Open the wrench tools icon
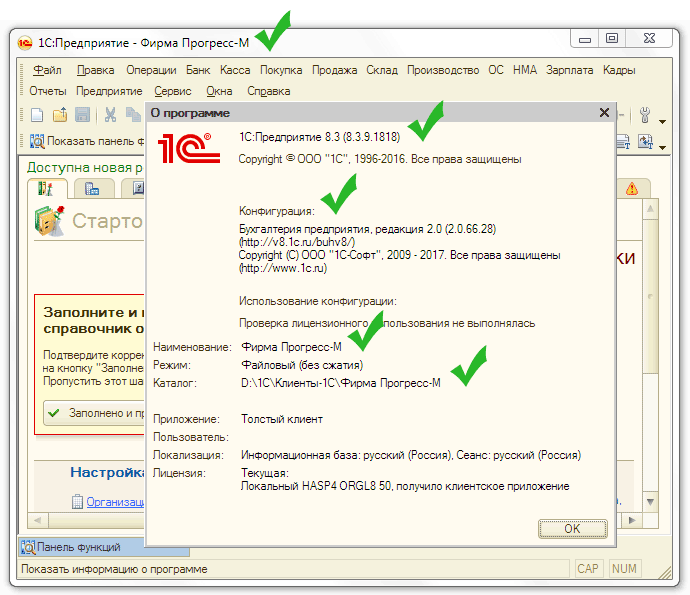 tap(645, 115)
